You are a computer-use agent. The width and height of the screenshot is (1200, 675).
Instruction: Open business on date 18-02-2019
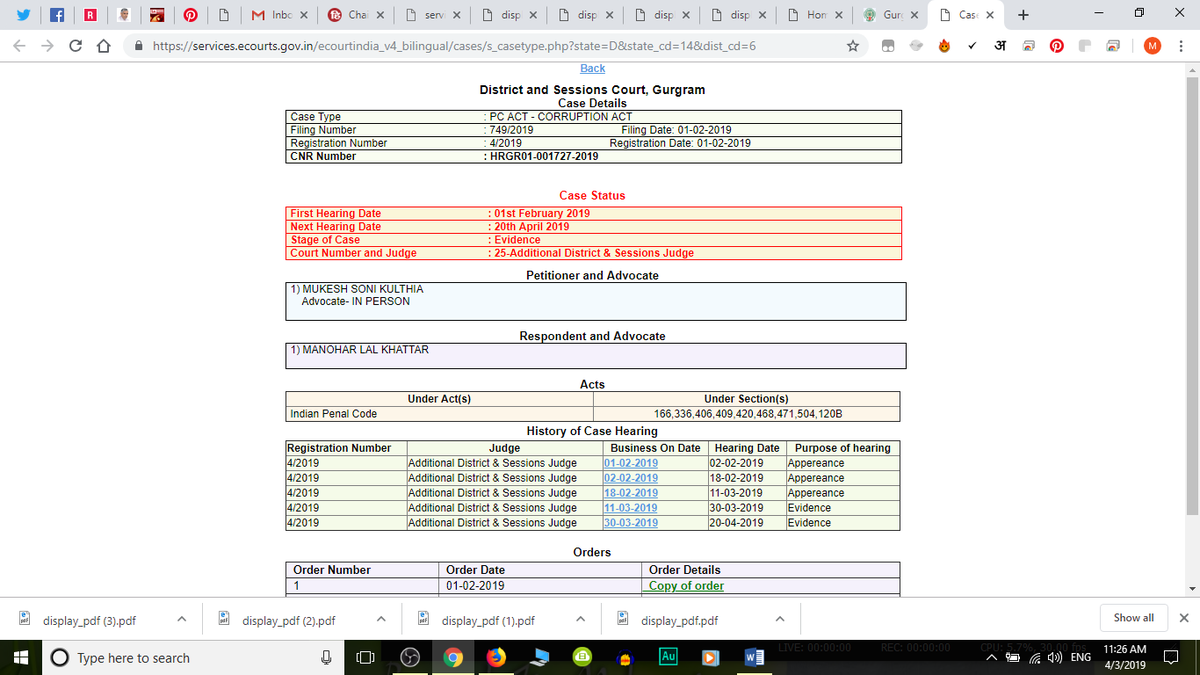click(x=632, y=493)
